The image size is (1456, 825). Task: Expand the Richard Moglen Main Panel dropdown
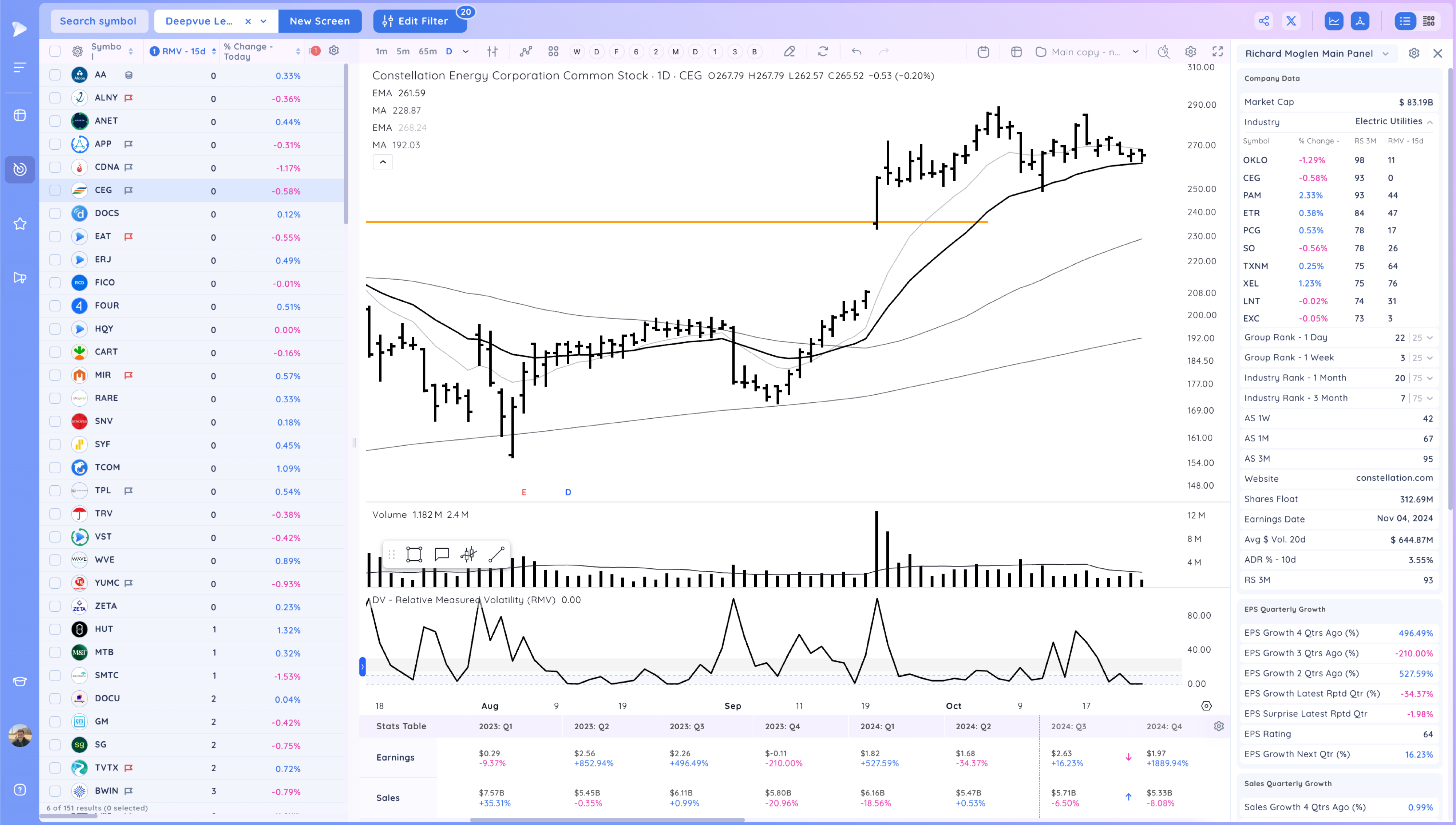[x=1385, y=53]
